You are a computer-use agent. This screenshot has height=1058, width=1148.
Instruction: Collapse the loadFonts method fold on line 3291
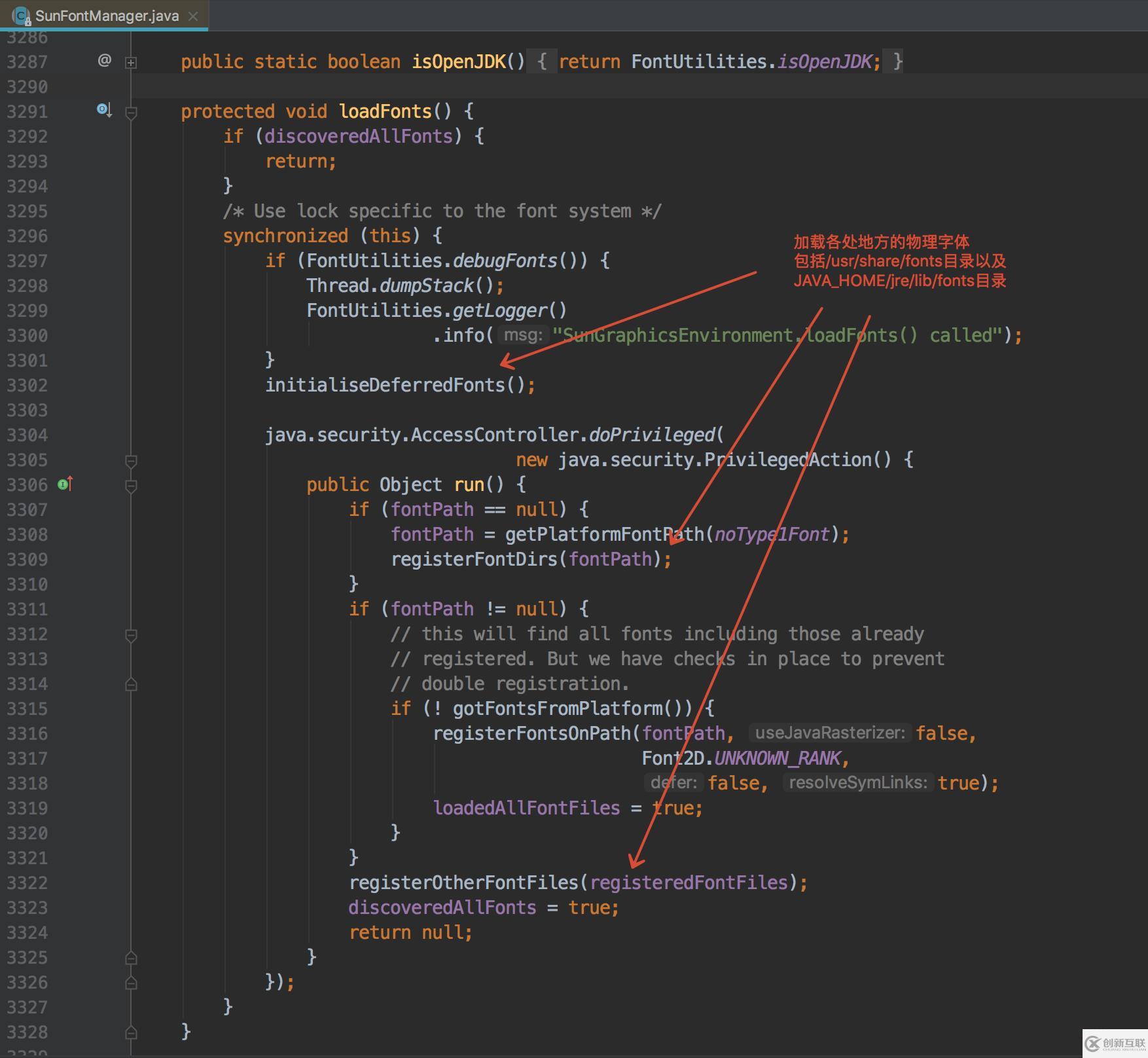pos(131,113)
